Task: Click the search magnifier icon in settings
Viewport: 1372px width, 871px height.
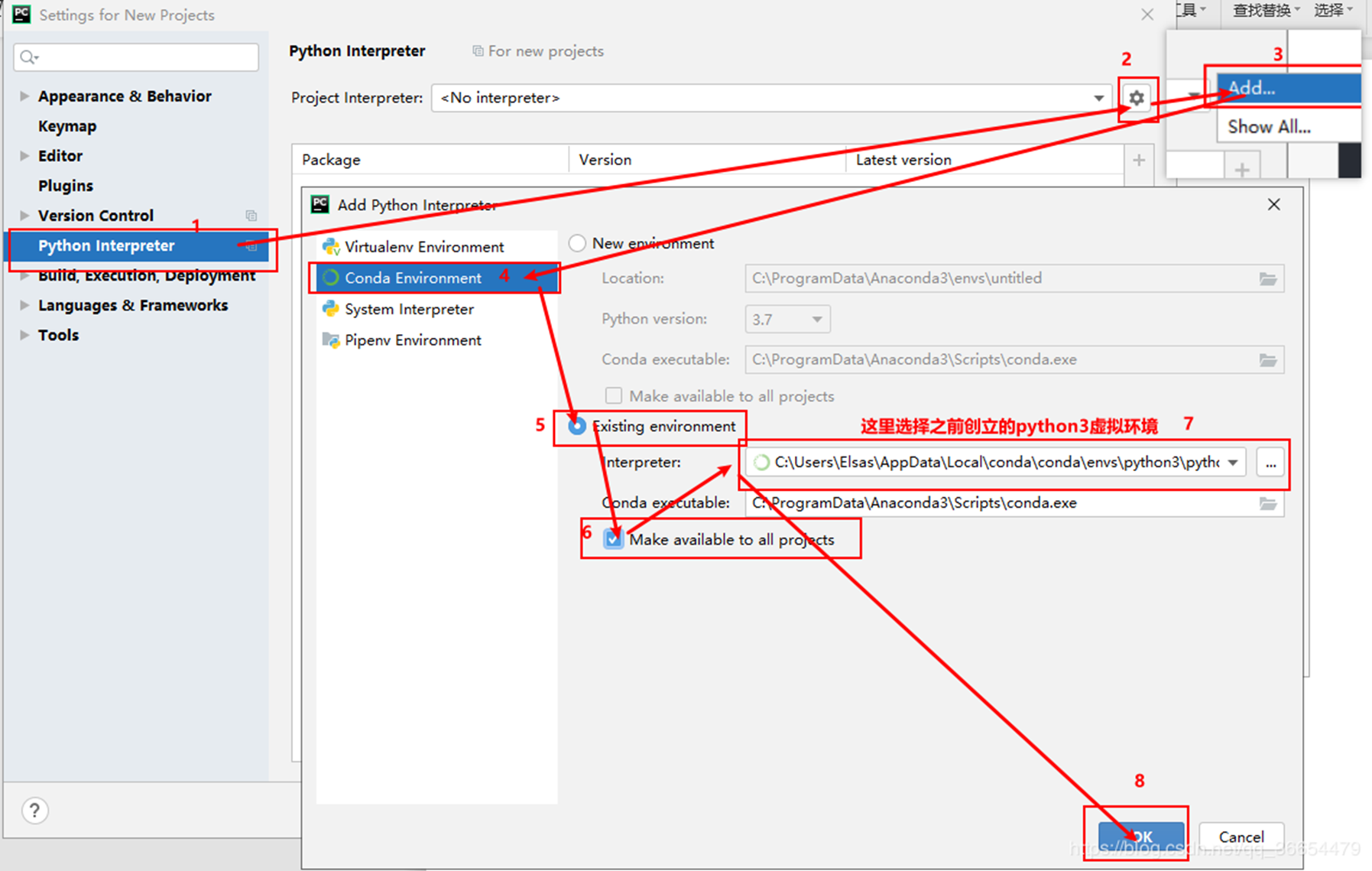Action: pos(28,57)
